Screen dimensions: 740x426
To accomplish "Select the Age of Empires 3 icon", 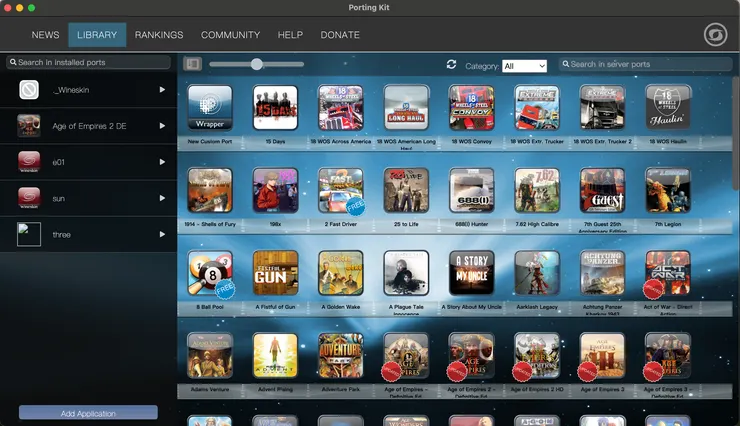I will (x=602, y=355).
